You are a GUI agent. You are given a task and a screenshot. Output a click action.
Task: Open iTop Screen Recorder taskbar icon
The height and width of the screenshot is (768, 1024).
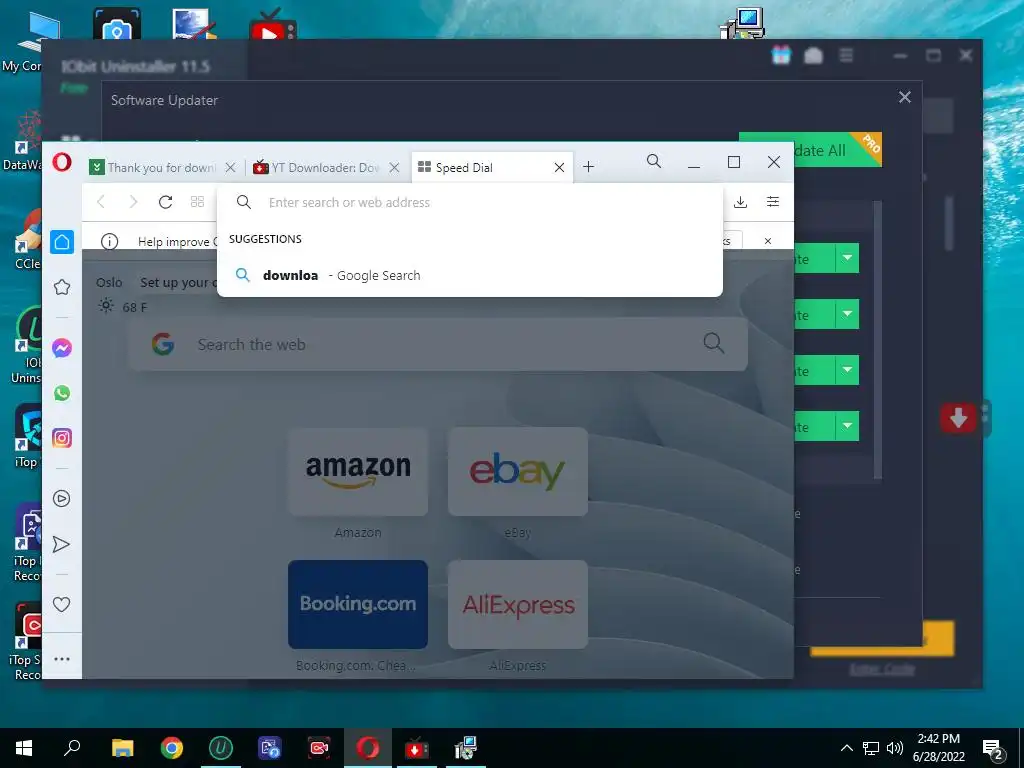point(319,748)
